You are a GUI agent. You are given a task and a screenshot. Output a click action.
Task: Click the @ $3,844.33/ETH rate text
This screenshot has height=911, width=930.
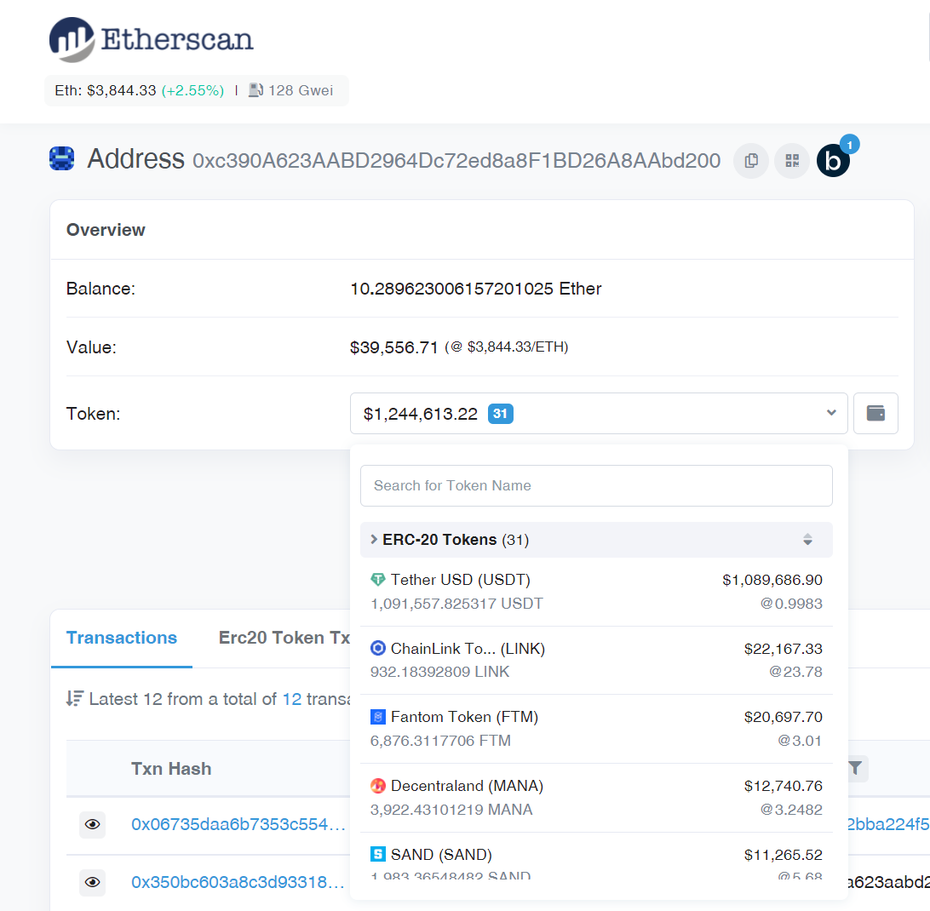coord(507,347)
